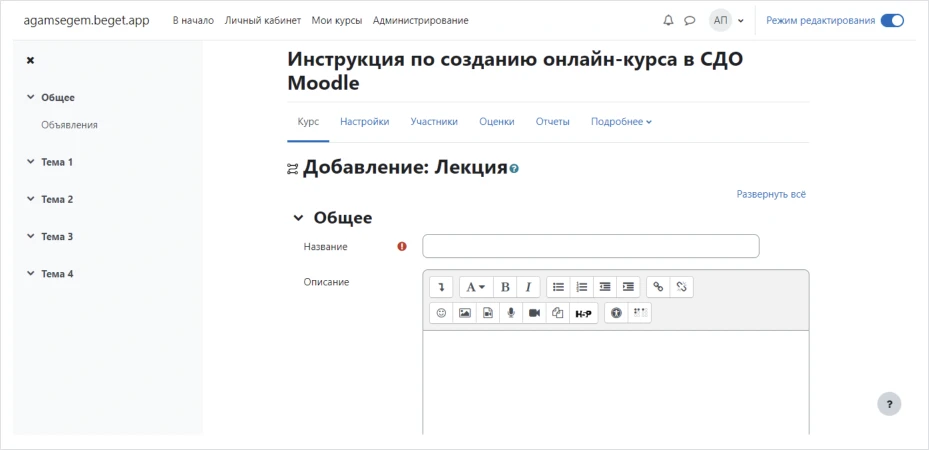Screen dimensions: 929x450
Task: Switch to the Настройки tab
Action: (364, 122)
